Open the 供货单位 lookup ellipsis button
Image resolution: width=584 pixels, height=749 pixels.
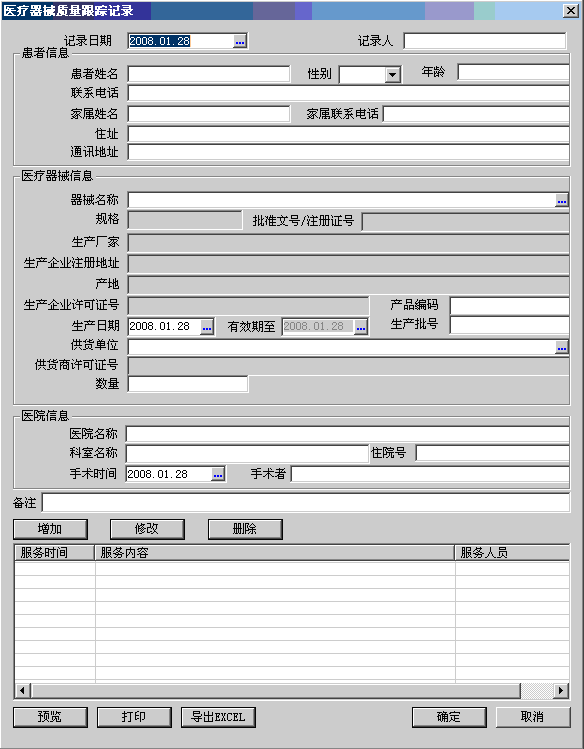tap(562, 347)
